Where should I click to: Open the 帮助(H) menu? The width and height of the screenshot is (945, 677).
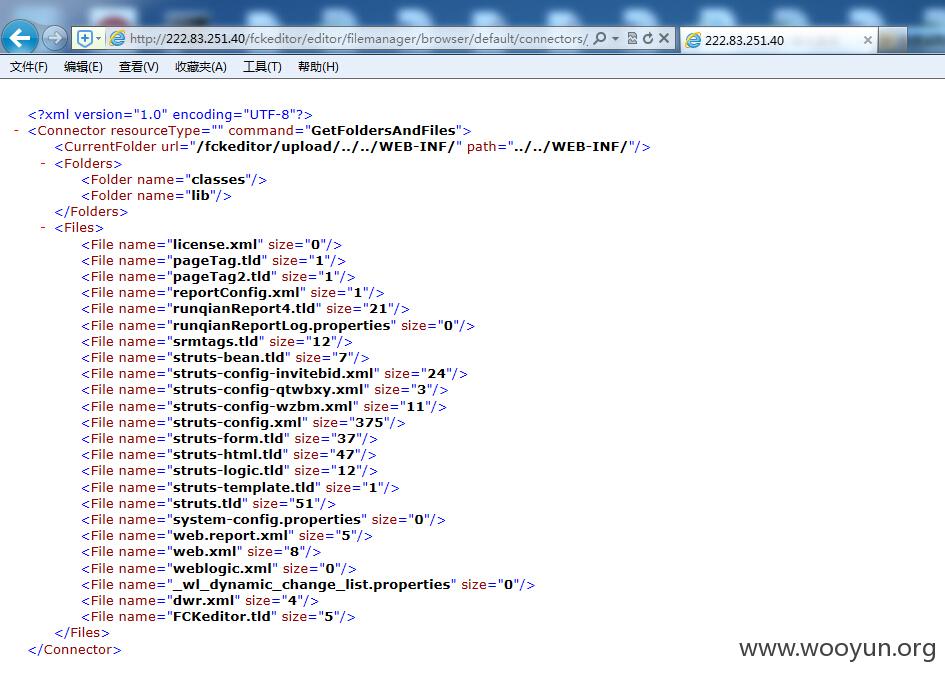[318, 67]
